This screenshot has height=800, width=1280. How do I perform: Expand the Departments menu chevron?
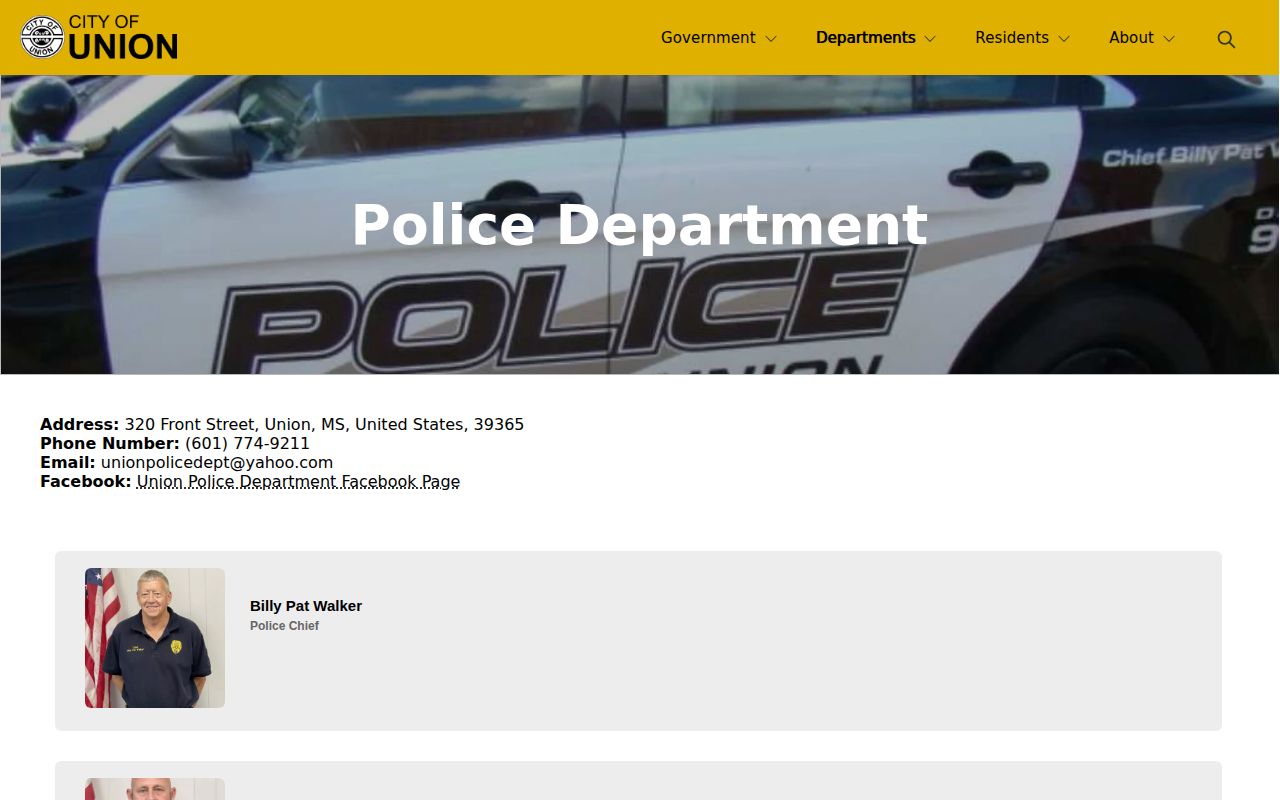(930, 39)
